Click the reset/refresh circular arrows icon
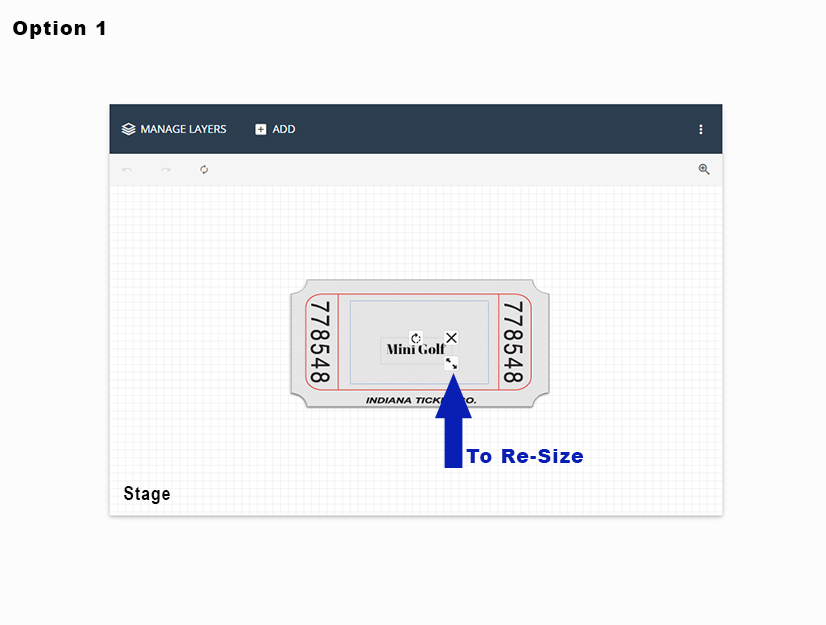The image size is (826, 625). [x=204, y=170]
